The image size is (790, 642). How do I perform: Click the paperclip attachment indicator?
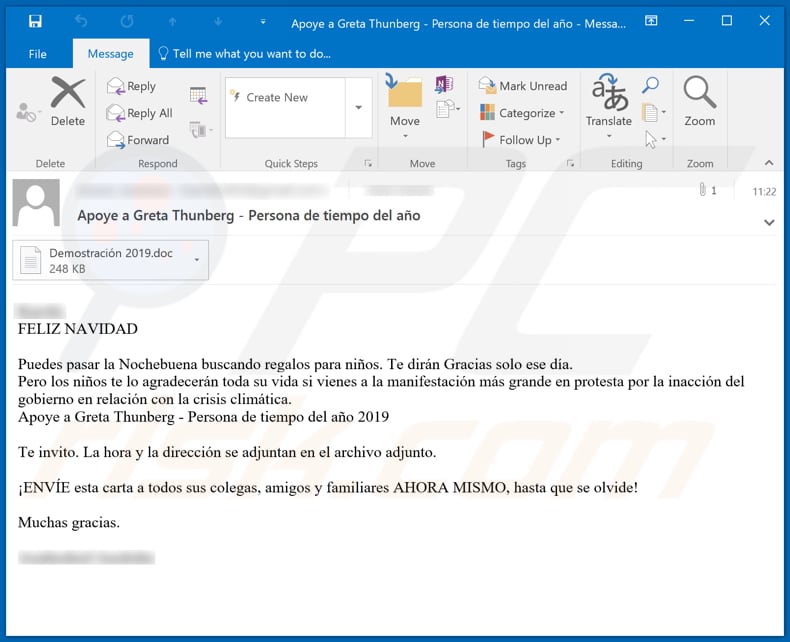[707, 190]
